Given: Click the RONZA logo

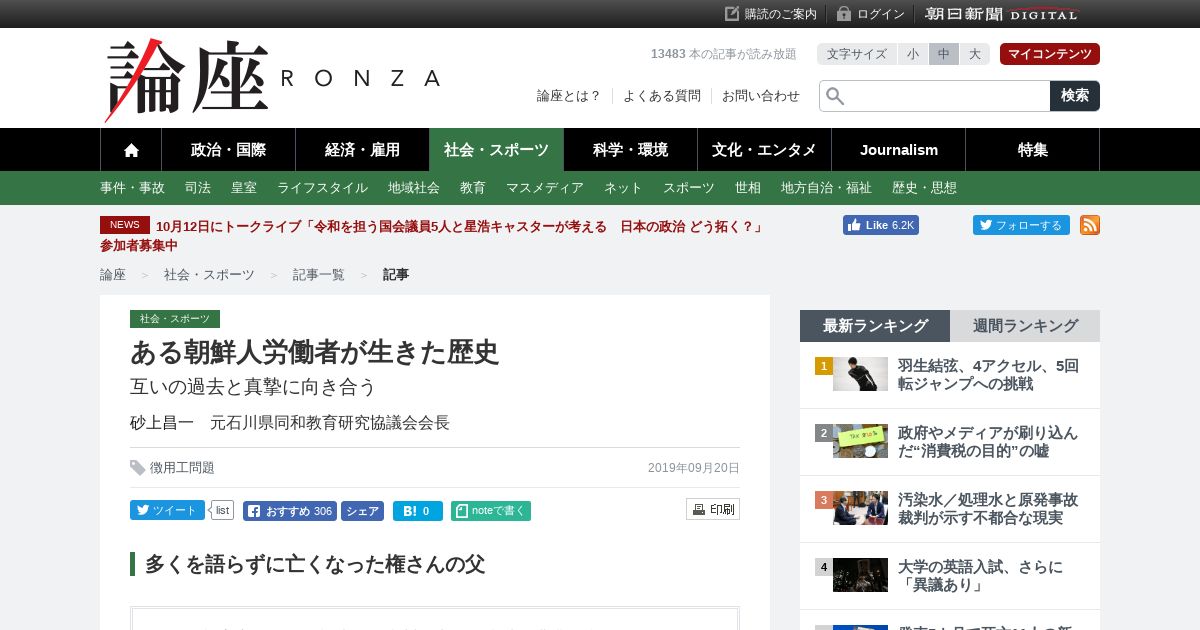Looking at the screenshot, I should (272, 80).
